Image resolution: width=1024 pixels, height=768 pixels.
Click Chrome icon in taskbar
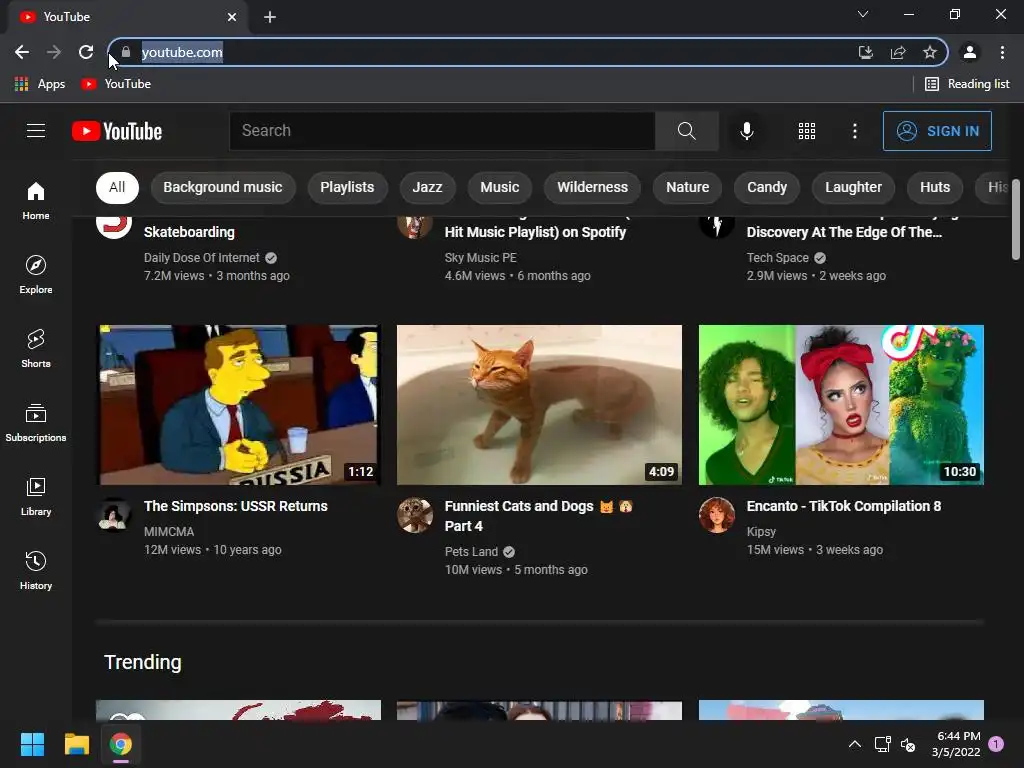(x=121, y=744)
